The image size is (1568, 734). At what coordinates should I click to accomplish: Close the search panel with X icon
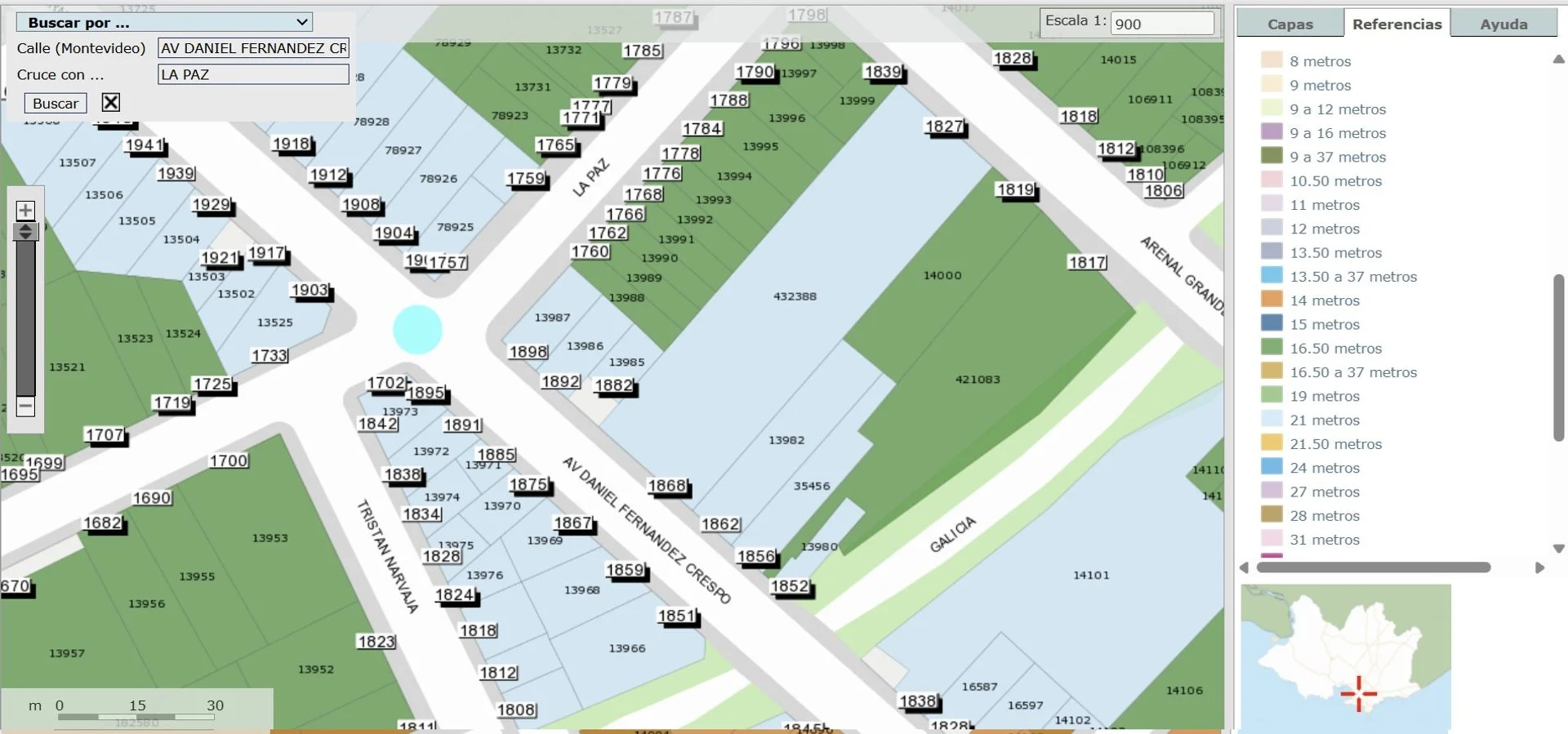pos(111,102)
